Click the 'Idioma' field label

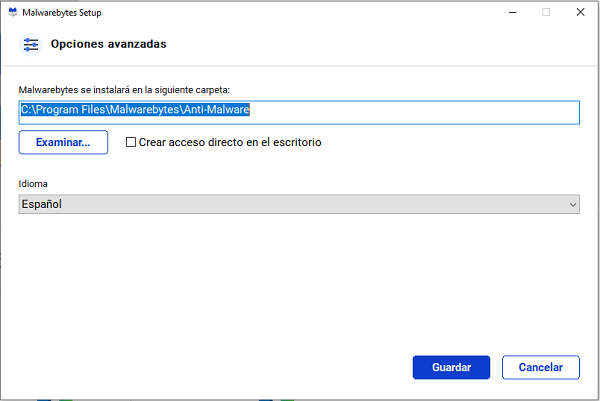pyautogui.click(x=33, y=184)
